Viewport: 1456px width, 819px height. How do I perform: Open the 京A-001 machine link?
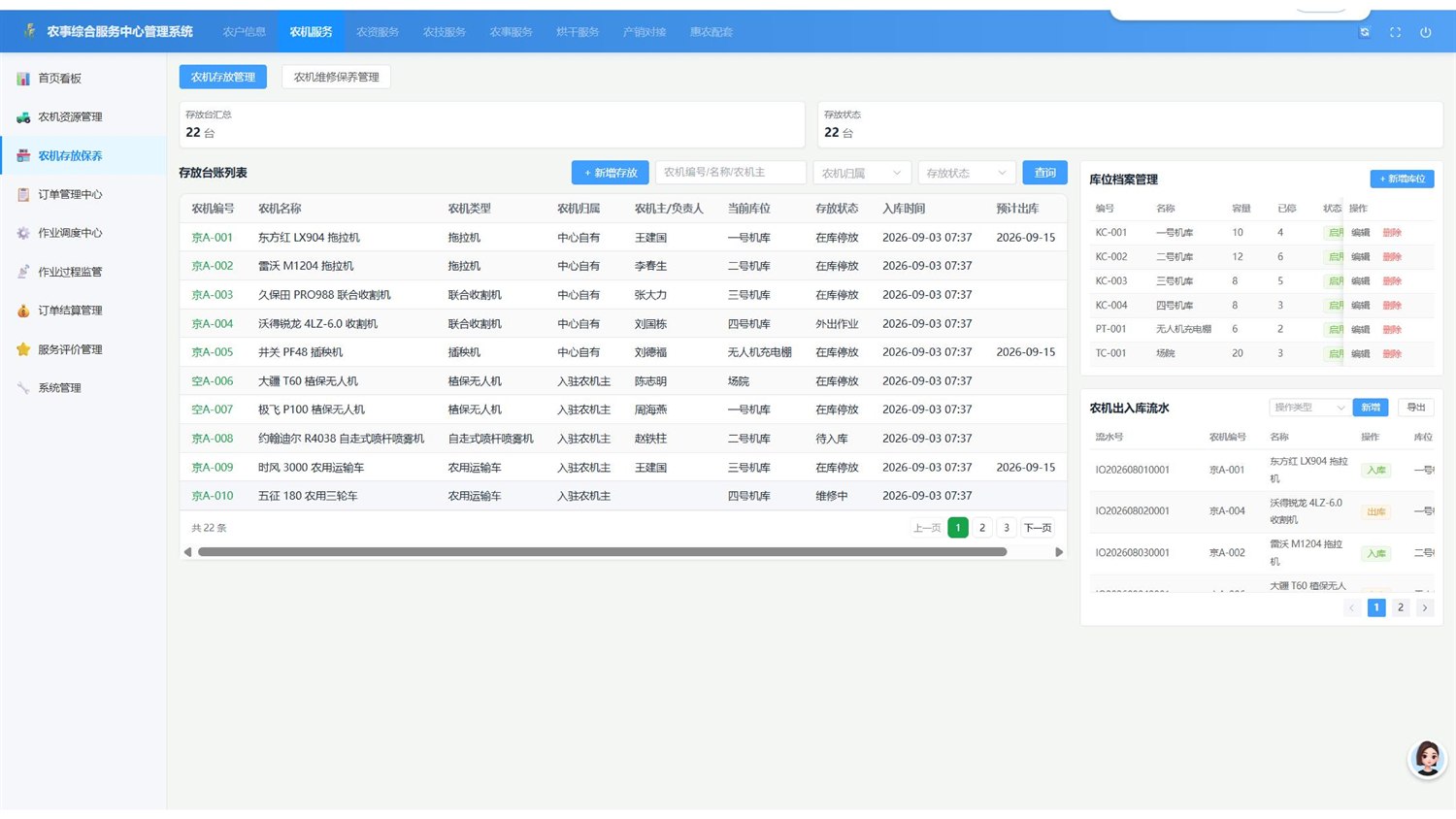pos(213,238)
